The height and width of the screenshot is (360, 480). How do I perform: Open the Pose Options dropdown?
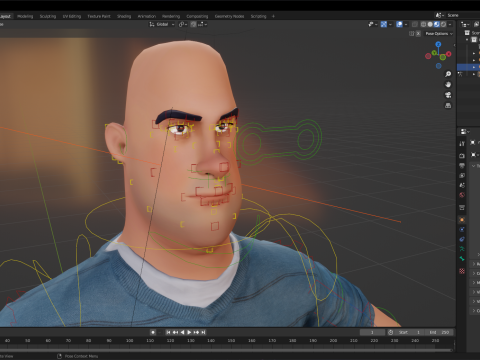[438, 34]
